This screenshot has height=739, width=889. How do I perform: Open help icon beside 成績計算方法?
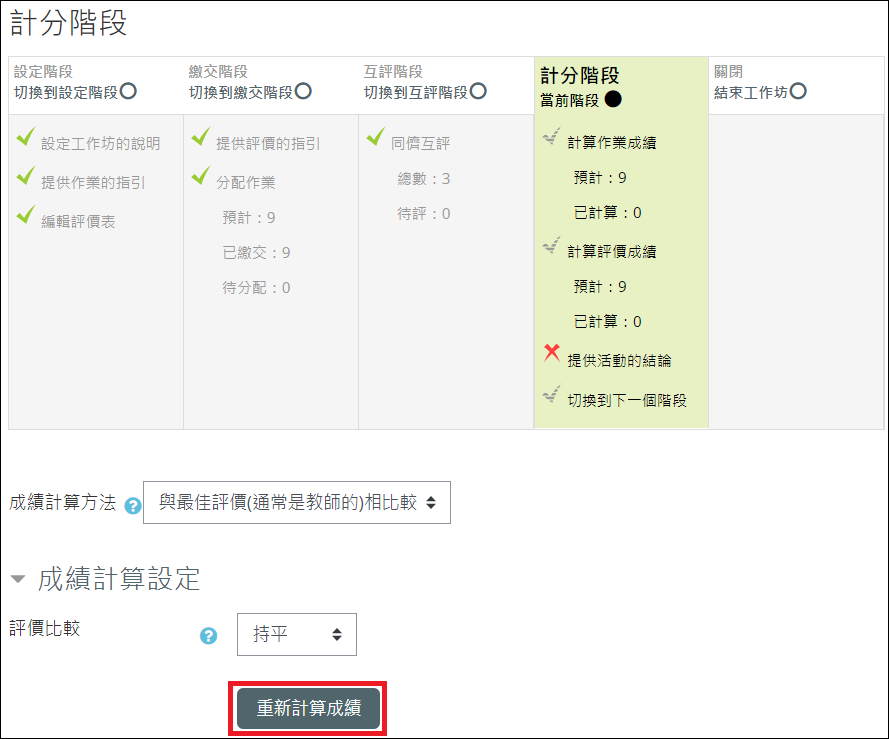pyautogui.click(x=133, y=505)
